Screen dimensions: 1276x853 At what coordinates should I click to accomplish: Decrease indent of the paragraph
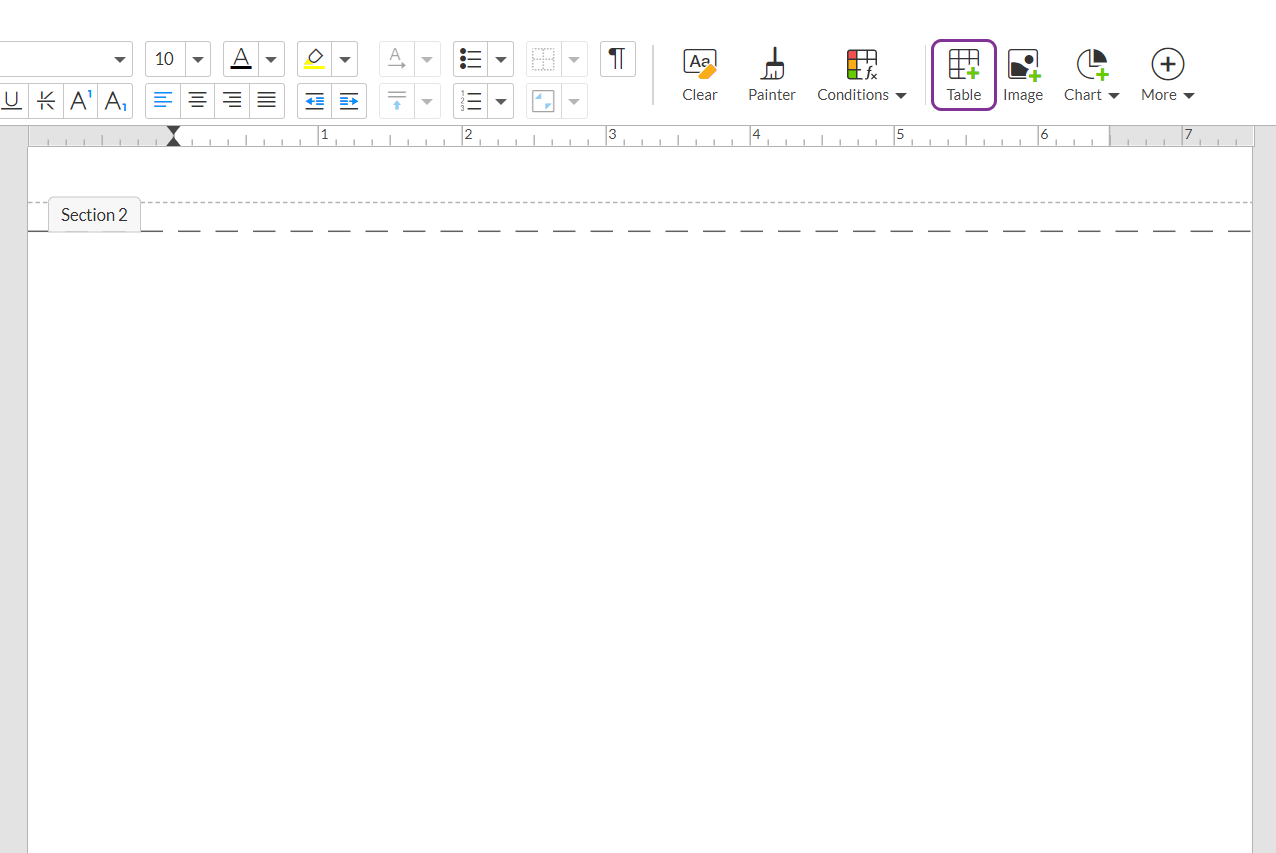(x=314, y=101)
